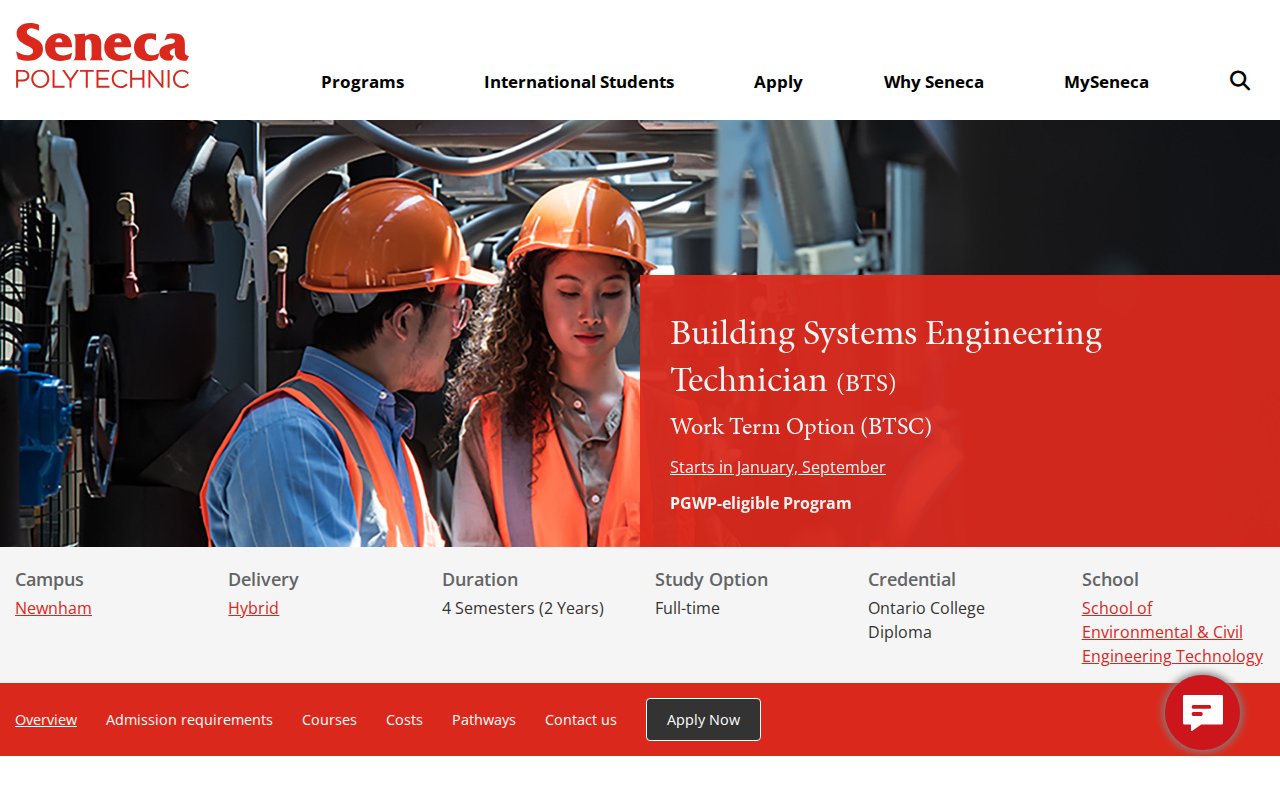Click the Apply Now button
The image size is (1280, 800).
[x=703, y=720]
